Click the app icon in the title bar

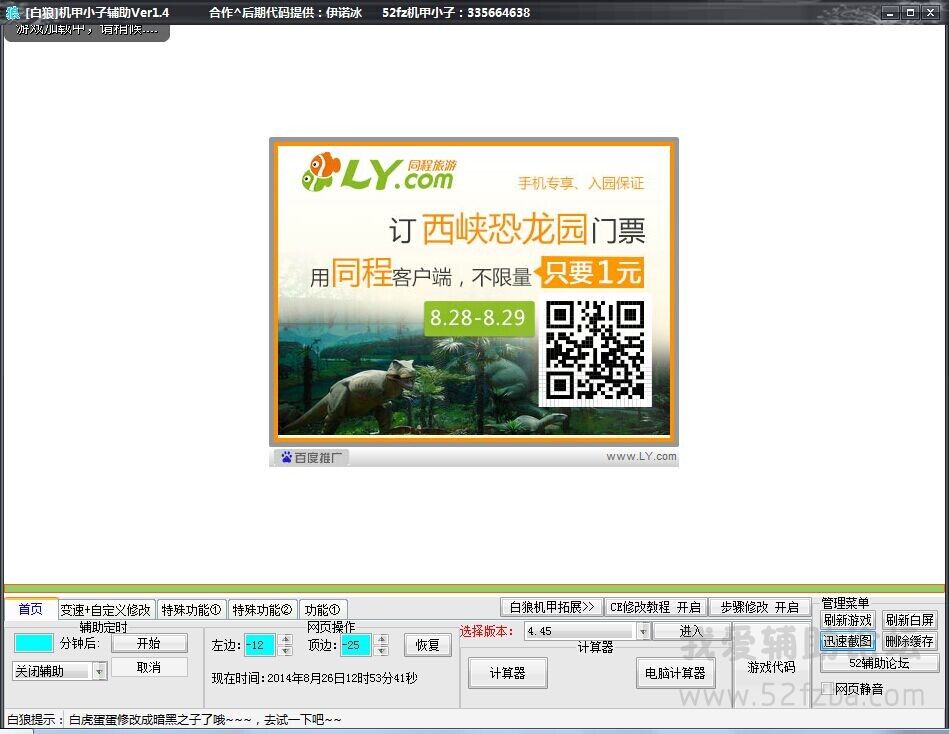click(11, 12)
